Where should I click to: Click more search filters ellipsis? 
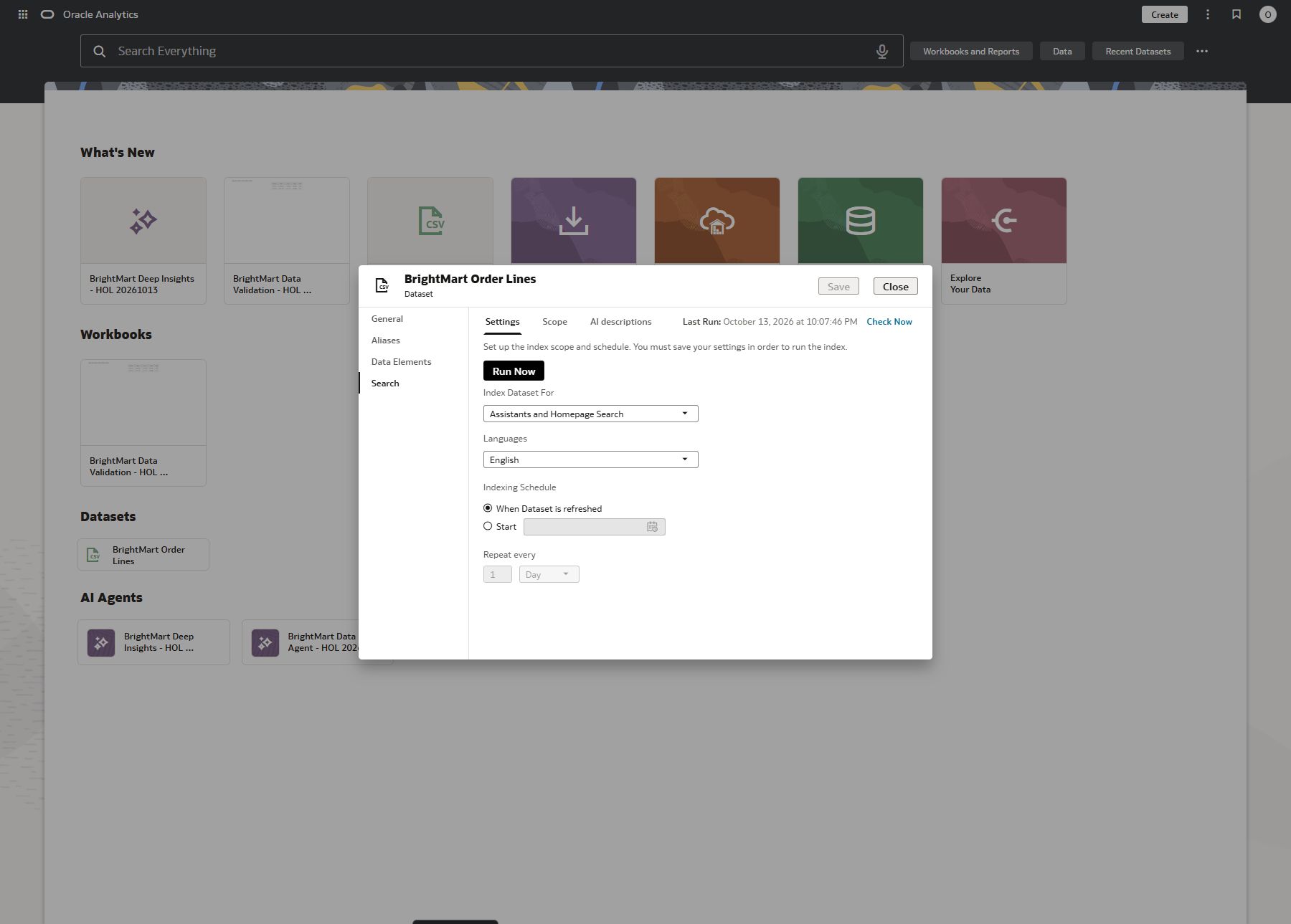(x=1202, y=51)
